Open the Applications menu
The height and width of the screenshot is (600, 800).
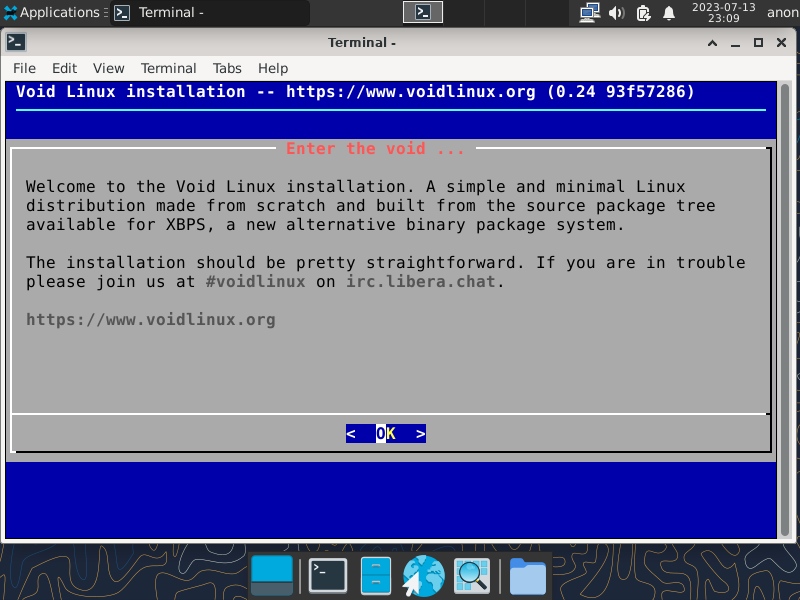pyautogui.click(x=54, y=12)
